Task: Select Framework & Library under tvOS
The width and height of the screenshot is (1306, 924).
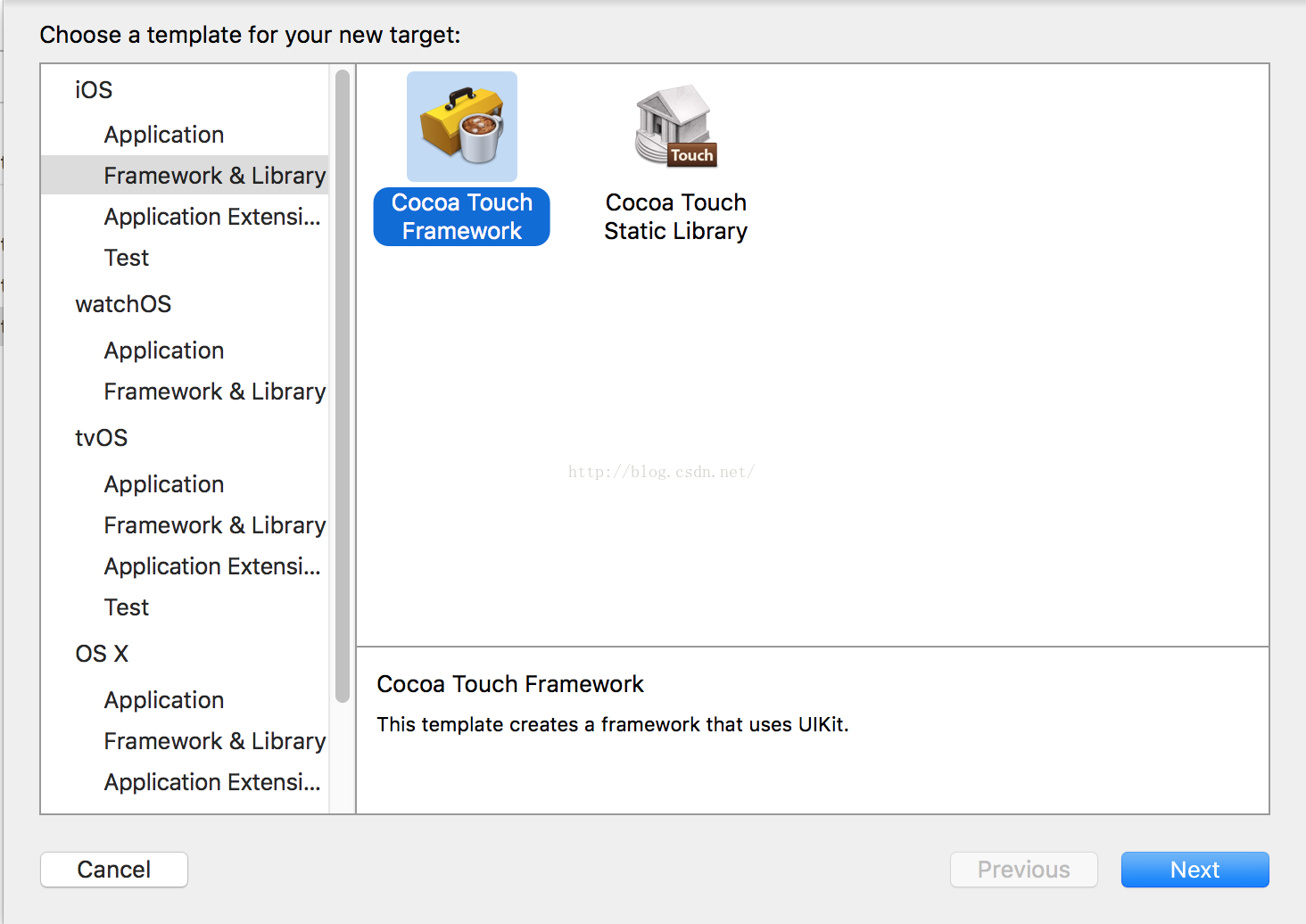Action: coord(215,525)
